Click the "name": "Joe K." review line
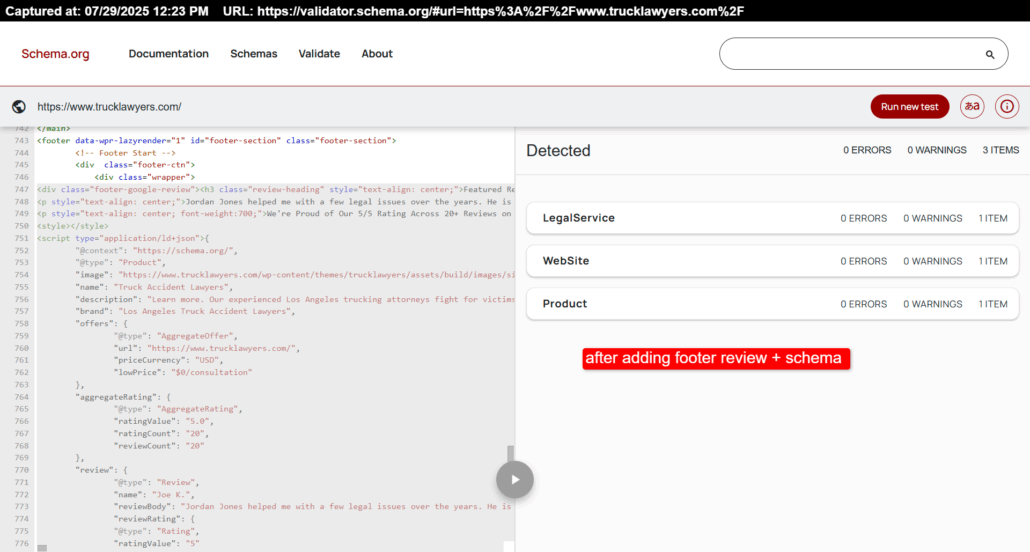 pyautogui.click(x=154, y=495)
